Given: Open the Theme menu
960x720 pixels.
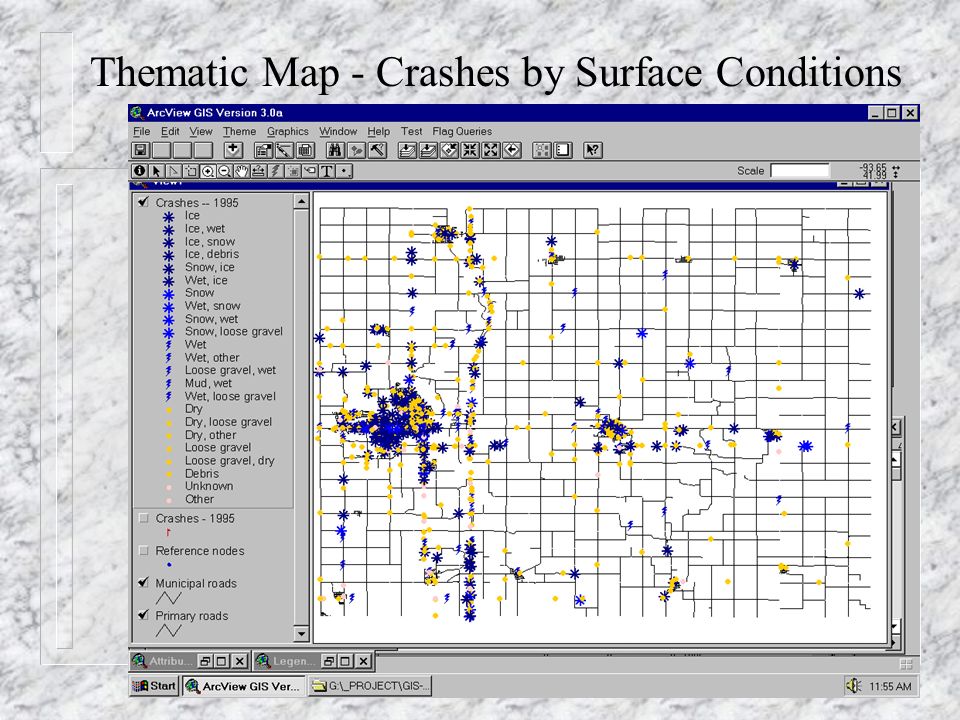Looking at the screenshot, I should (239, 131).
